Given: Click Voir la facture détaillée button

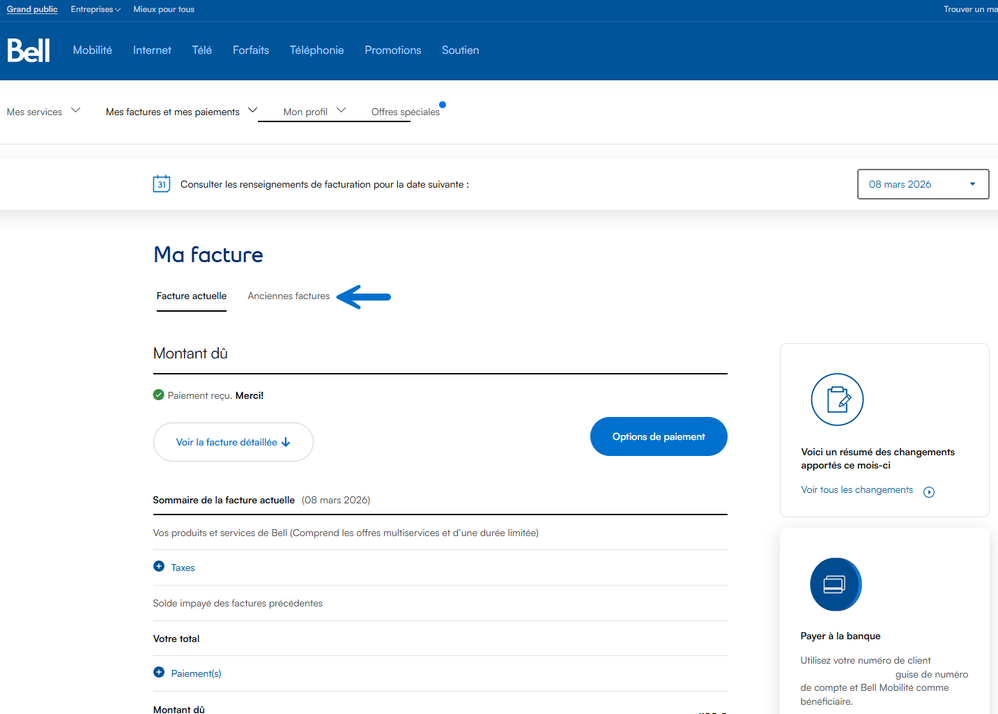Looking at the screenshot, I should click(233, 442).
